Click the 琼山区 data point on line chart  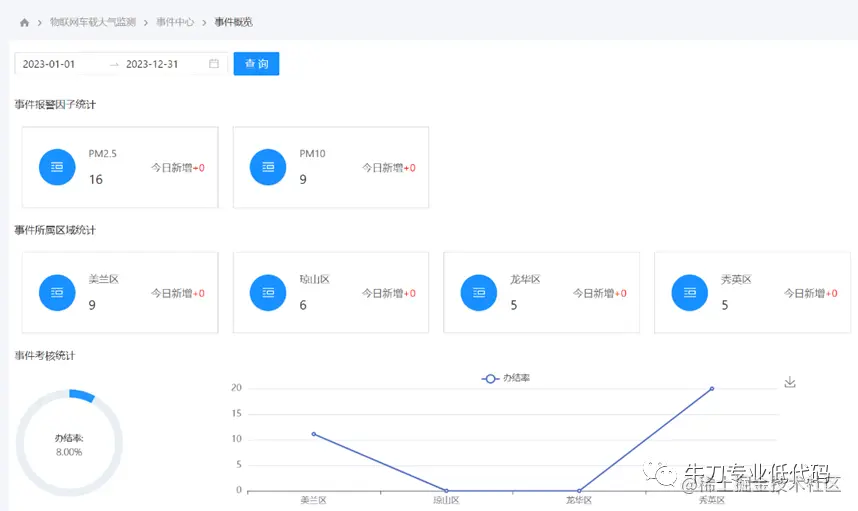pyautogui.click(x=447, y=491)
